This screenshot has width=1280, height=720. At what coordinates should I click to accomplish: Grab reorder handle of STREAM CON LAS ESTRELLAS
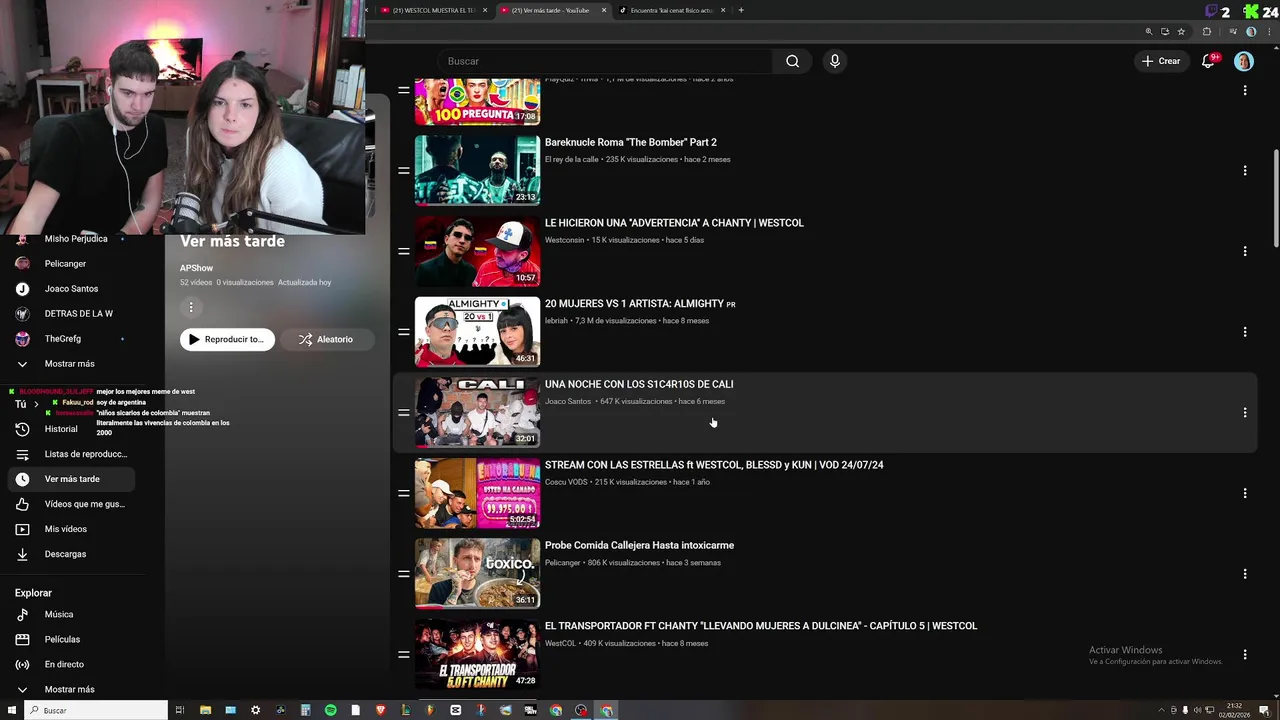[403, 493]
